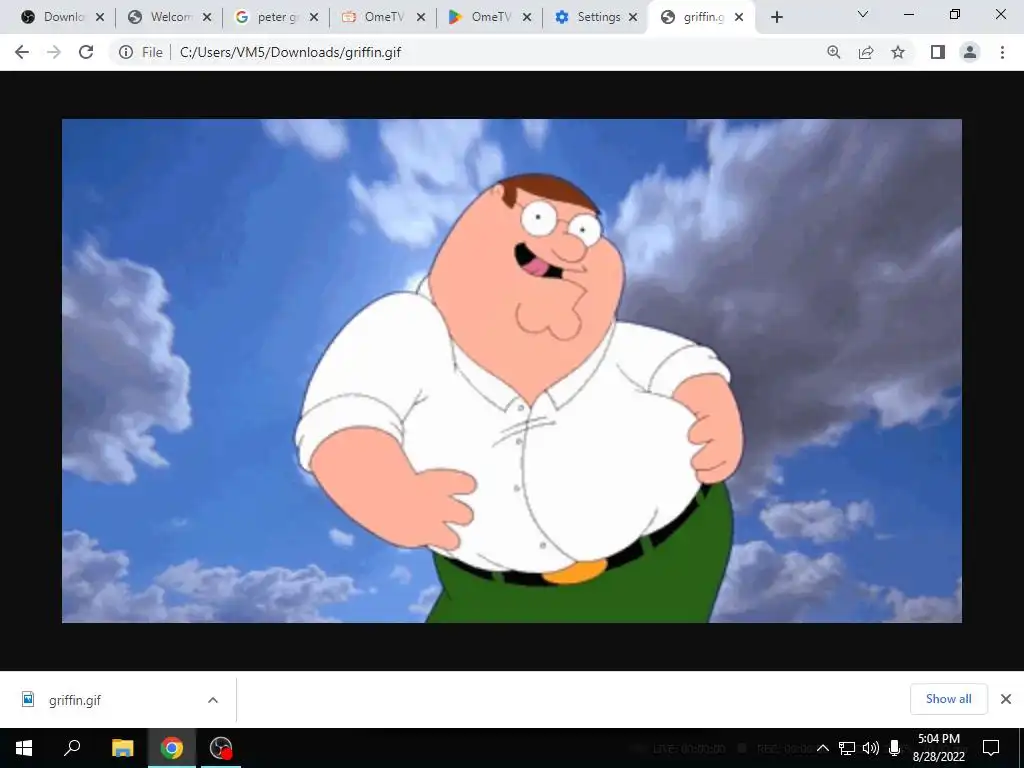Click the address bar file path

[290, 52]
